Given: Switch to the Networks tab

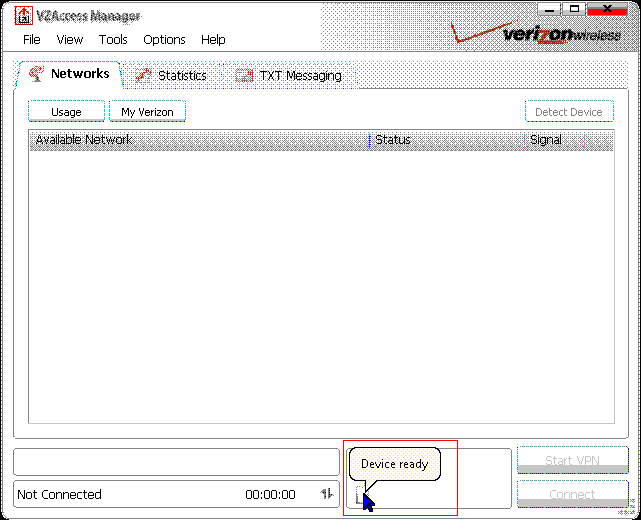Looking at the screenshot, I should coord(69,74).
